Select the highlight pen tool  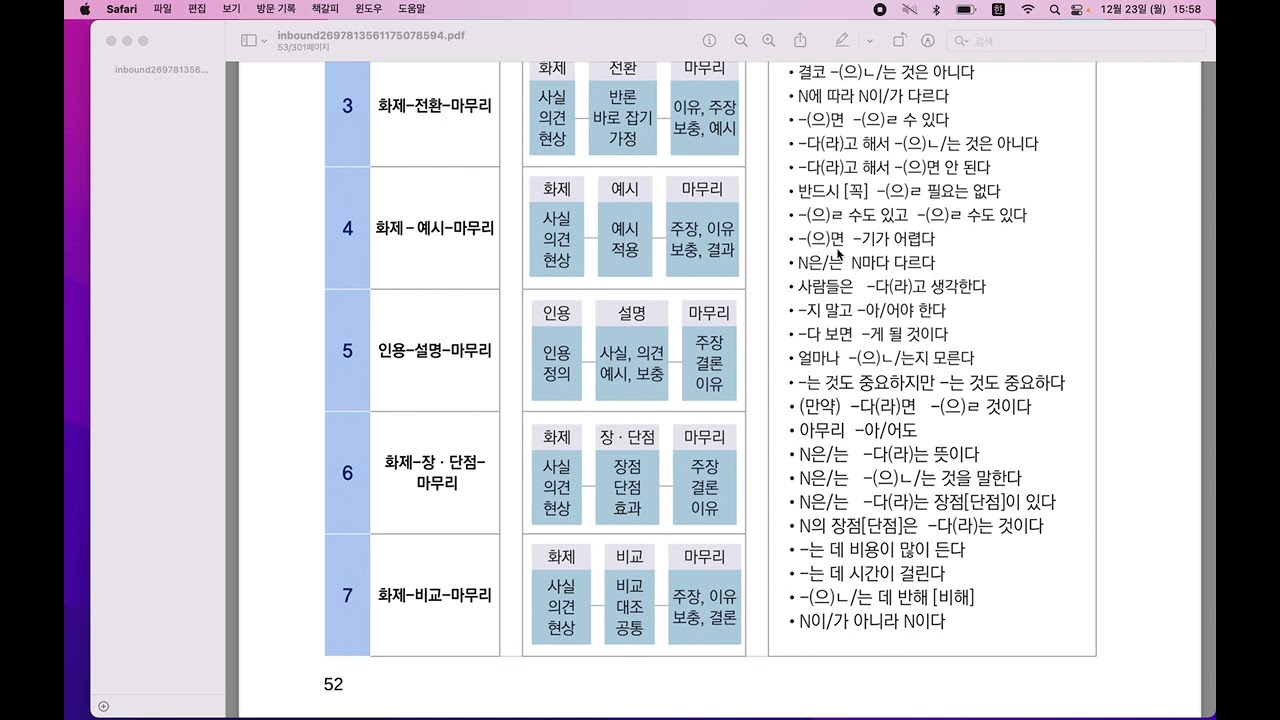[x=842, y=40]
